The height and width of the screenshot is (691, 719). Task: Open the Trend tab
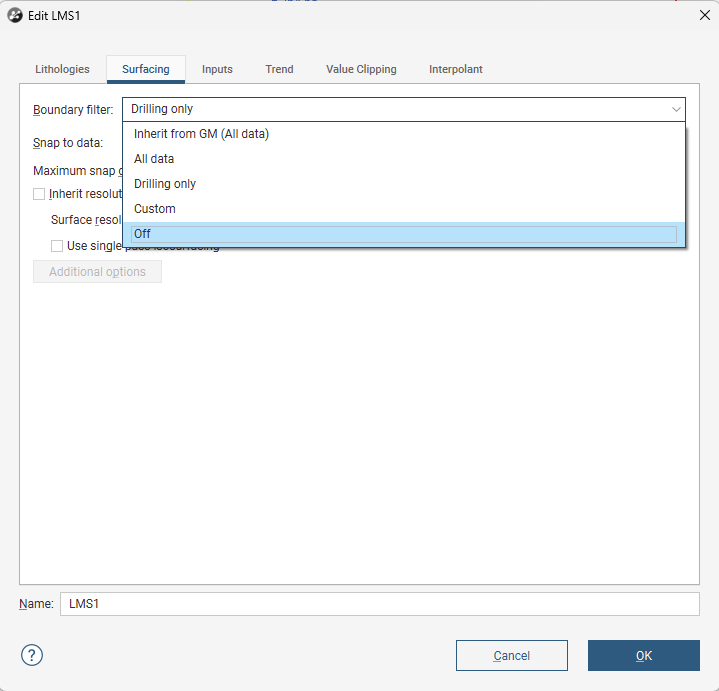[279, 69]
